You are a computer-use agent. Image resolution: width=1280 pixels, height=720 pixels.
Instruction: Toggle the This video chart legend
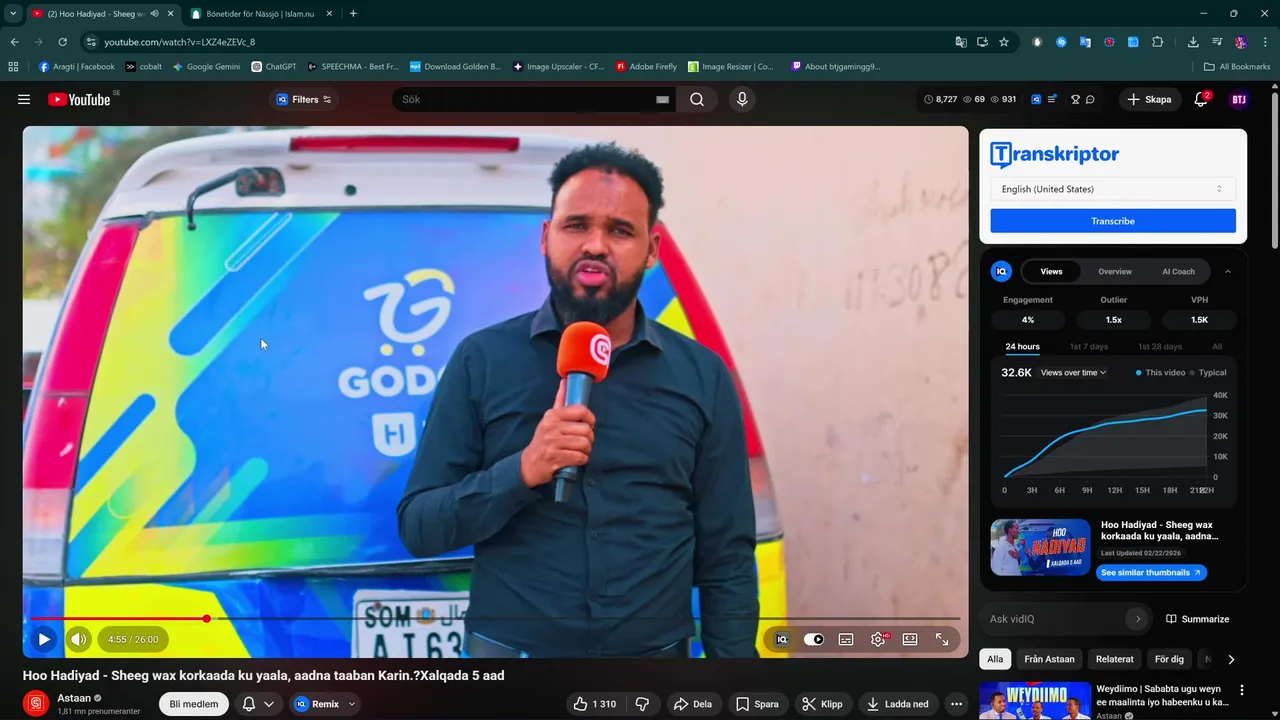pos(1160,372)
